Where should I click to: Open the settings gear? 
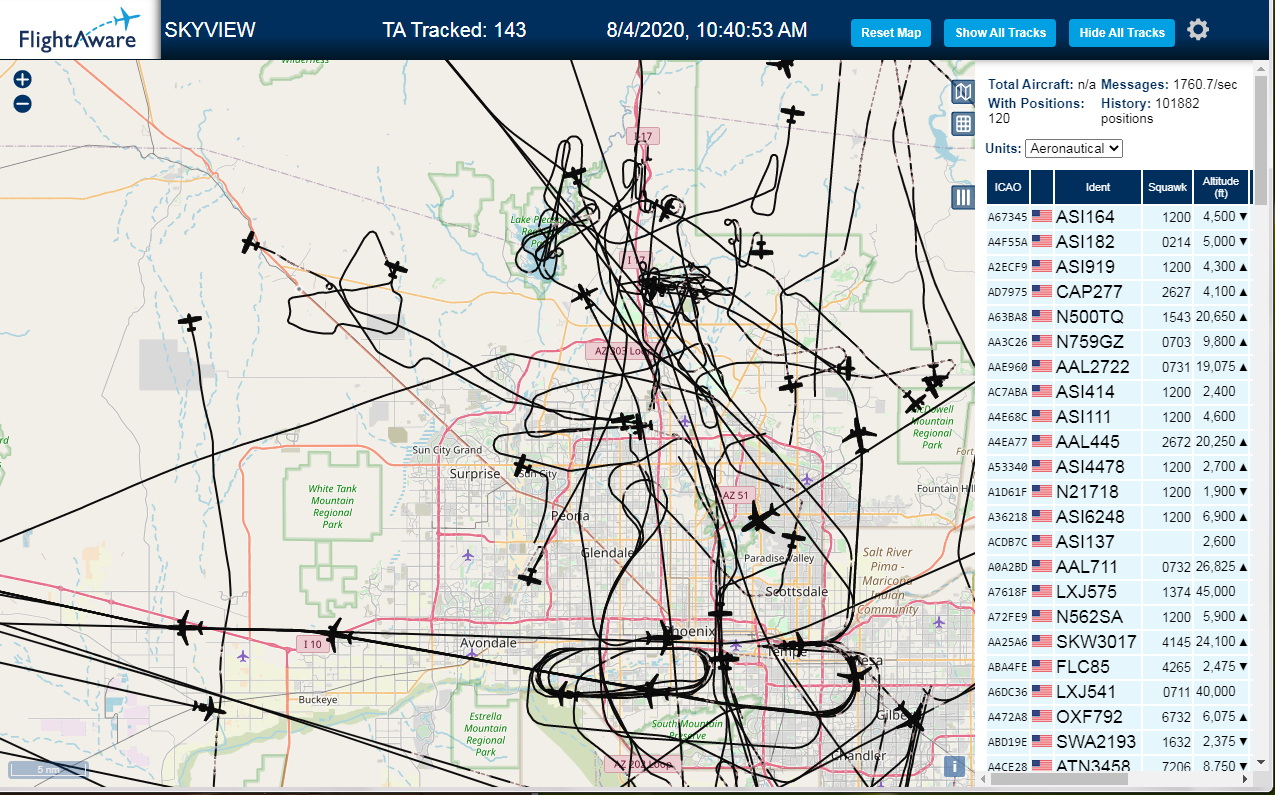coord(1198,30)
